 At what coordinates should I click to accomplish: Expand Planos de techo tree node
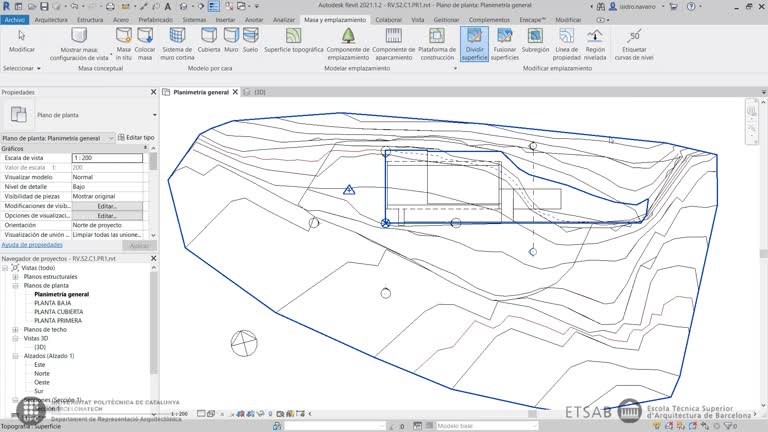15,329
